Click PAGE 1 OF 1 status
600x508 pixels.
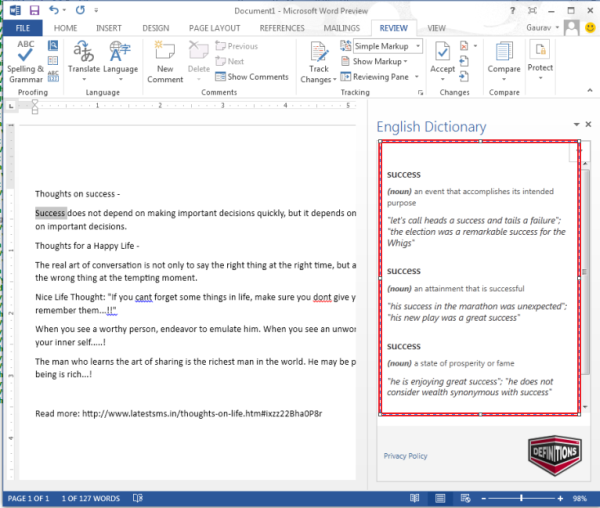[28, 499]
